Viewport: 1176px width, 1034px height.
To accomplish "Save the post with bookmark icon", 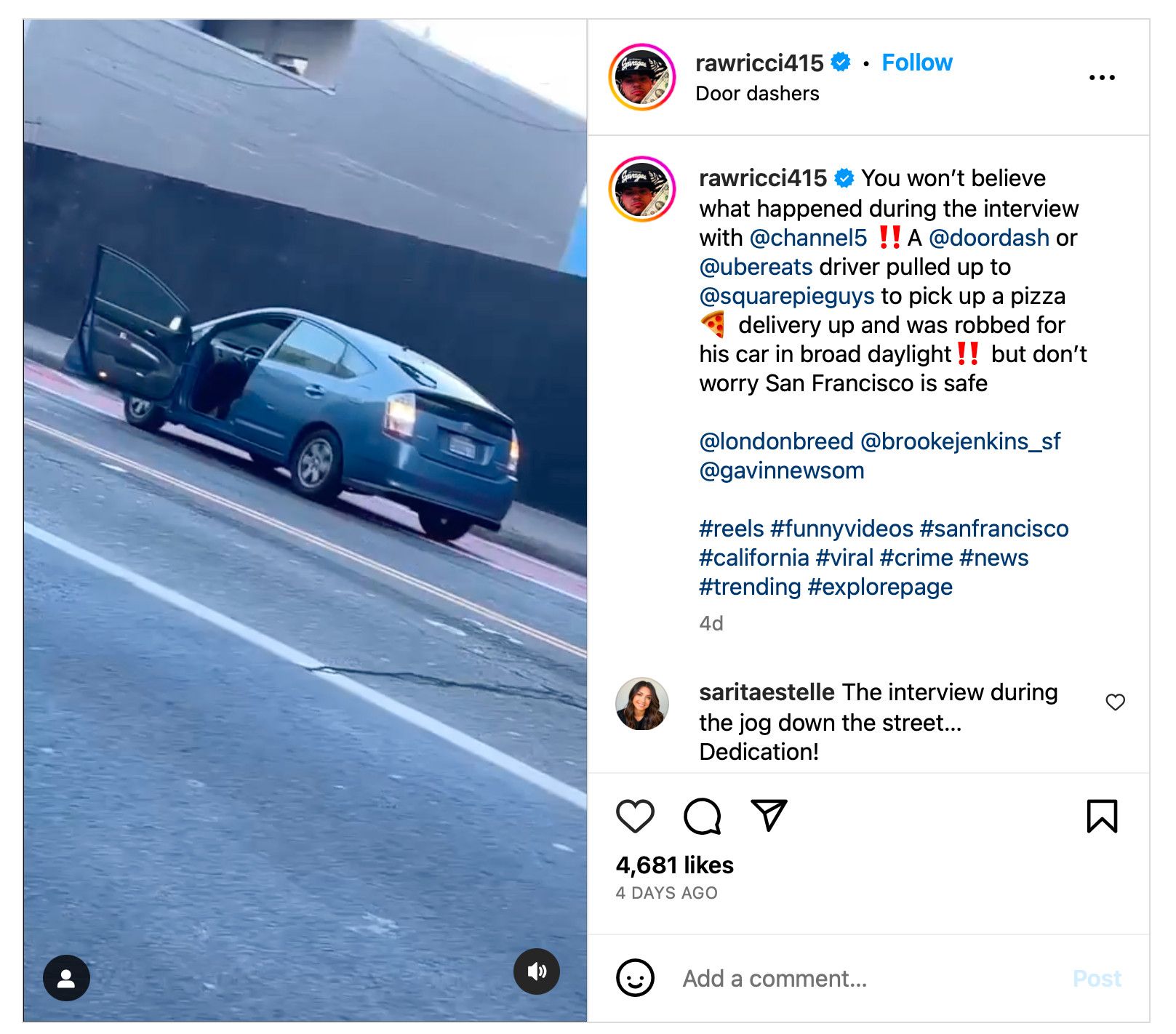I will point(1102,816).
